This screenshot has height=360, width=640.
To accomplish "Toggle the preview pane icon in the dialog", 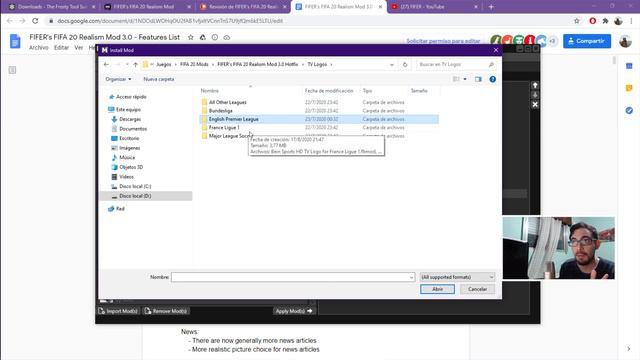I will [x=478, y=79].
